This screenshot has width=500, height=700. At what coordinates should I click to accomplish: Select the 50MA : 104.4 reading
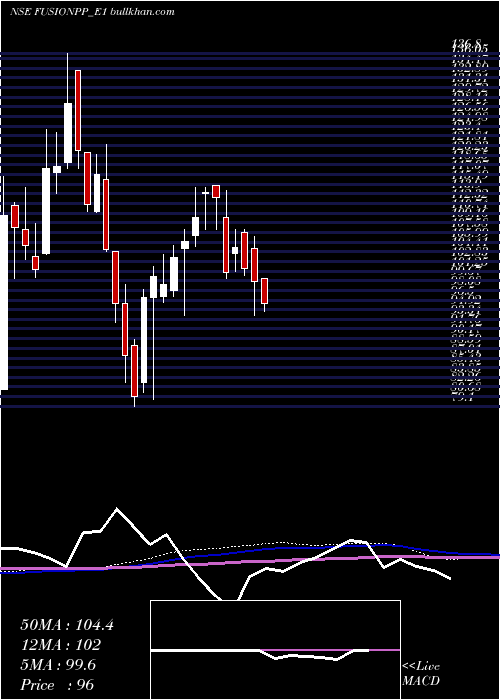tap(67, 625)
